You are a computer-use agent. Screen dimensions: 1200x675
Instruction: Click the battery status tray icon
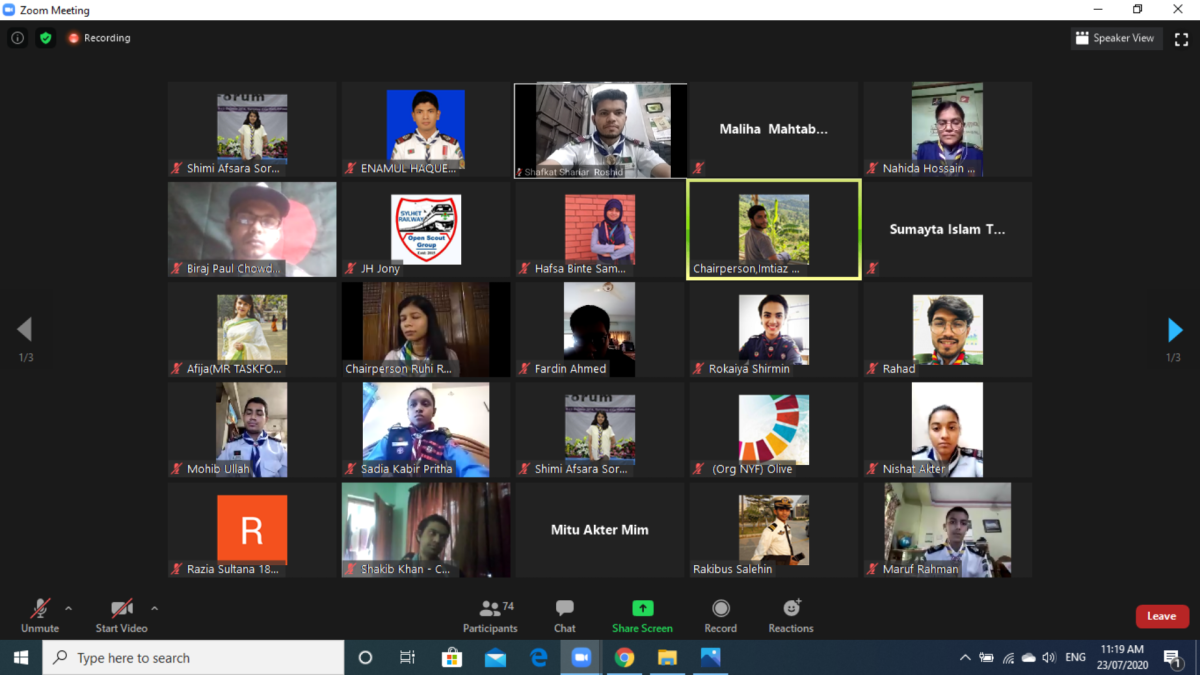click(x=987, y=657)
